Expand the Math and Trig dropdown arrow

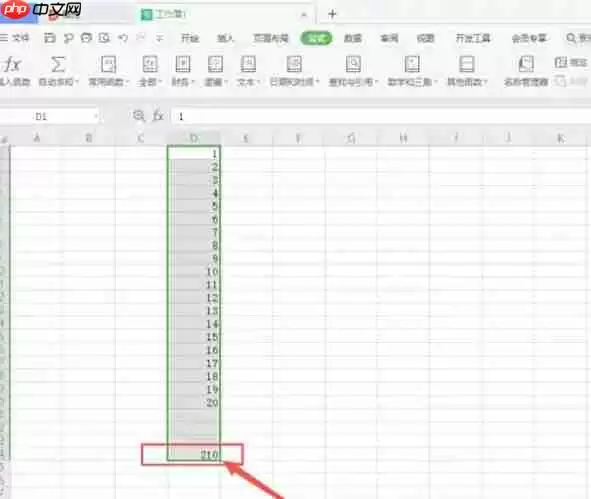[x=435, y=82]
